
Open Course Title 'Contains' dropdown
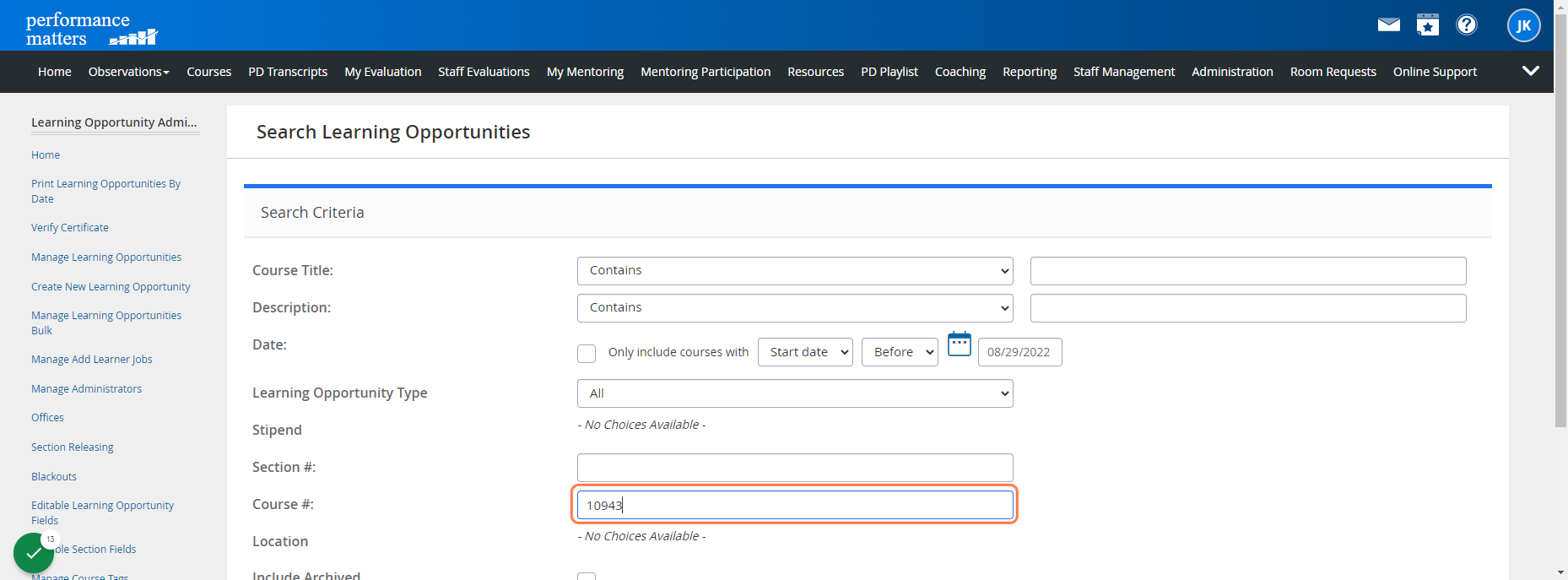pyautogui.click(x=795, y=271)
